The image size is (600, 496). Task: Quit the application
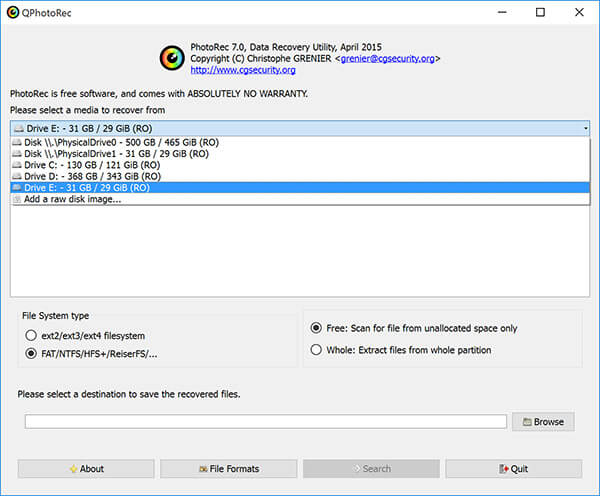514,469
